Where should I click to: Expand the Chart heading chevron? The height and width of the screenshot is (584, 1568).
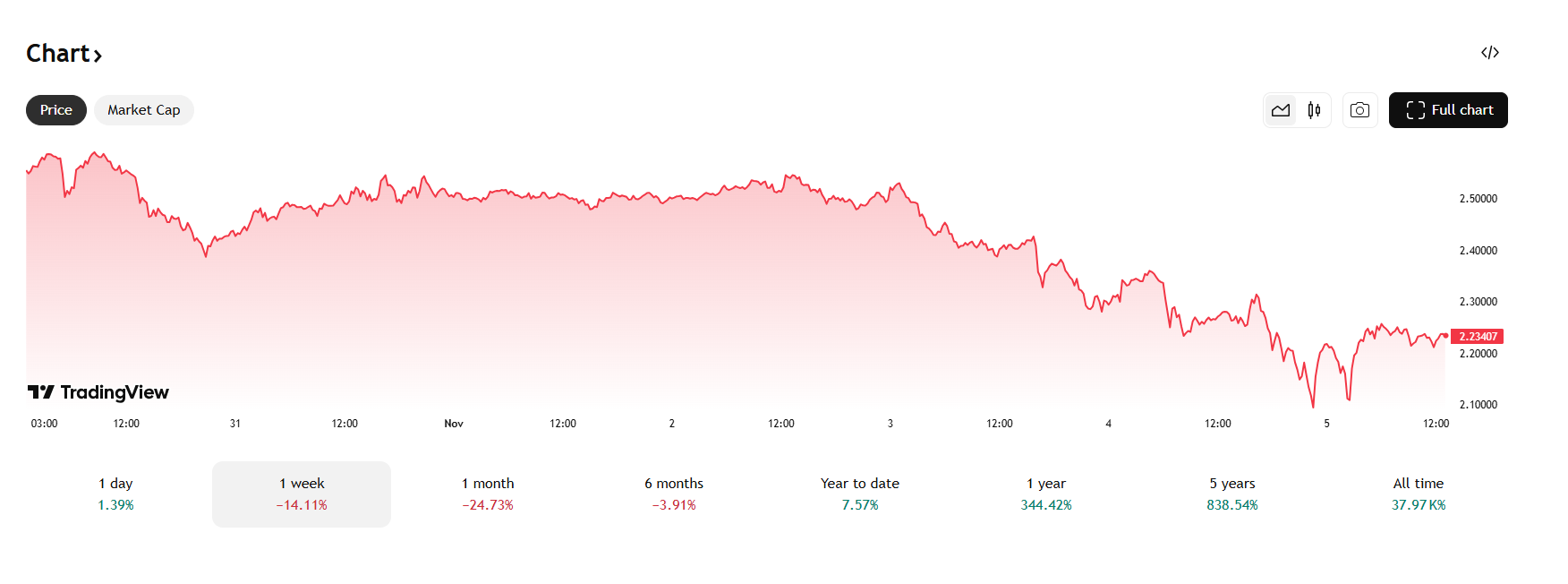click(x=97, y=56)
